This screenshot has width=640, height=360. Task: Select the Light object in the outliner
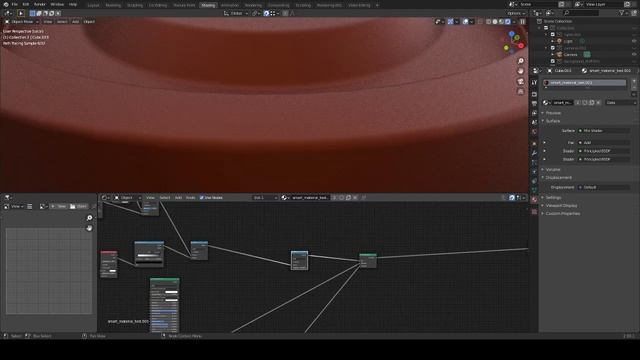click(x=568, y=41)
